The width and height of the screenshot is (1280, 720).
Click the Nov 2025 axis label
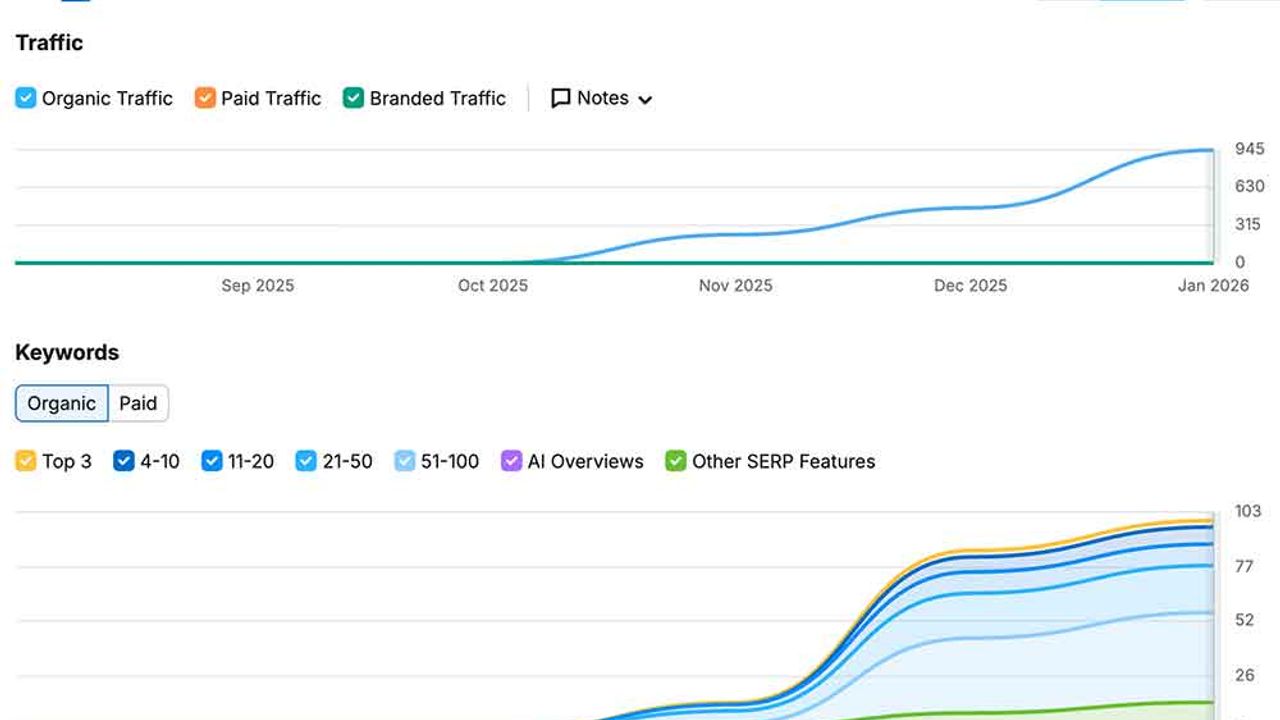click(735, 286)
